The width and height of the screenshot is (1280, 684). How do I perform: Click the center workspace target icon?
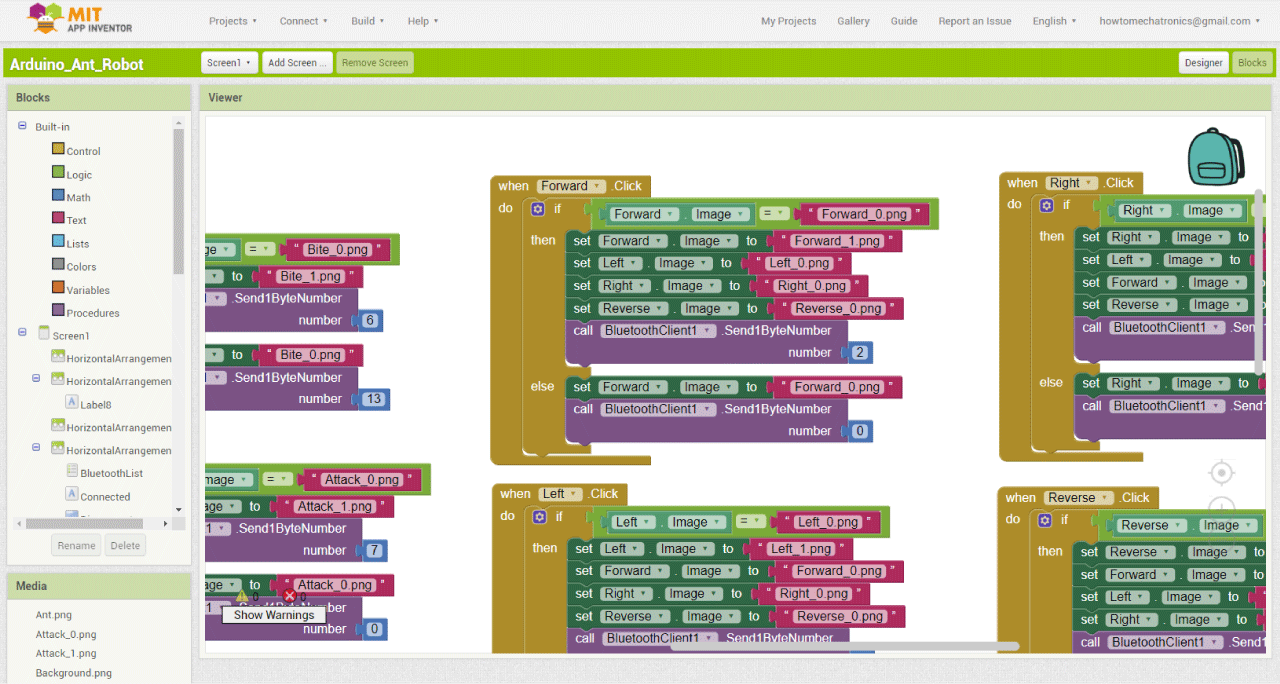[1220, 472]
